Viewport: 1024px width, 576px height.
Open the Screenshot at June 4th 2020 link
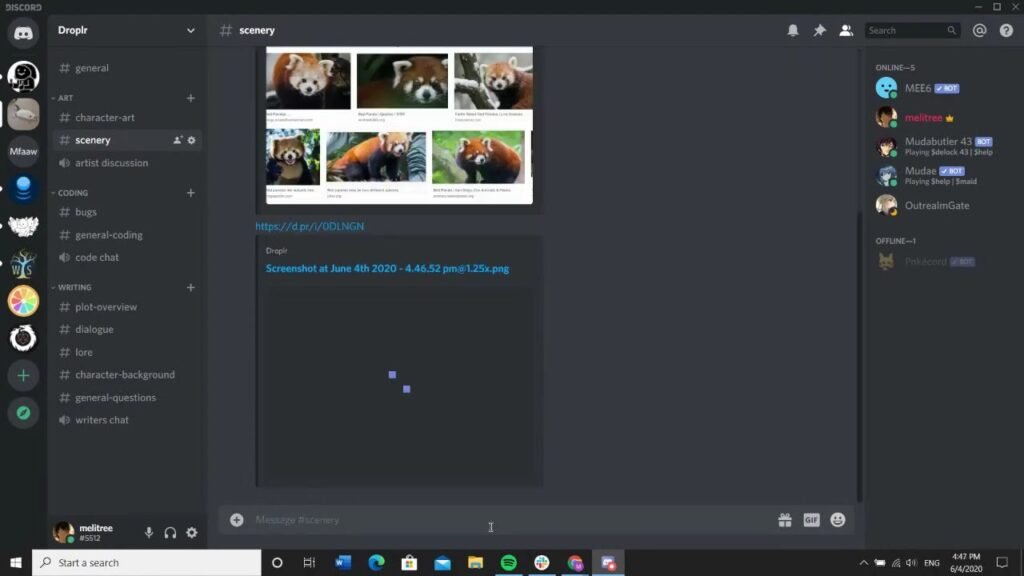[x=387, y=268]
